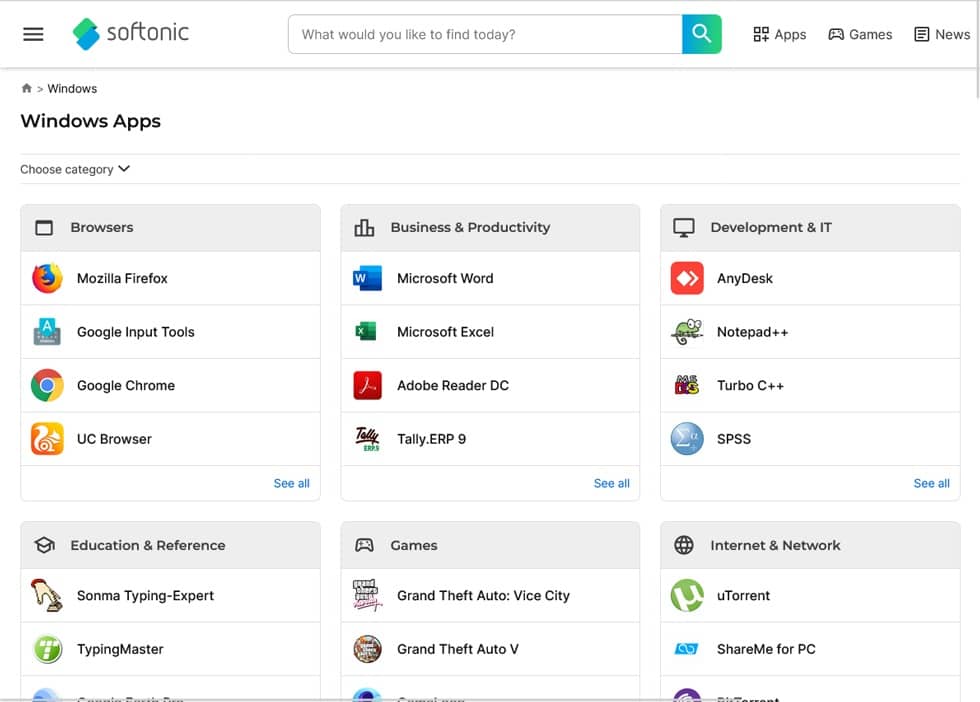Open the Education & Reference heading
The width and height of the screenshot is (980, 702).
coord(148,545)
